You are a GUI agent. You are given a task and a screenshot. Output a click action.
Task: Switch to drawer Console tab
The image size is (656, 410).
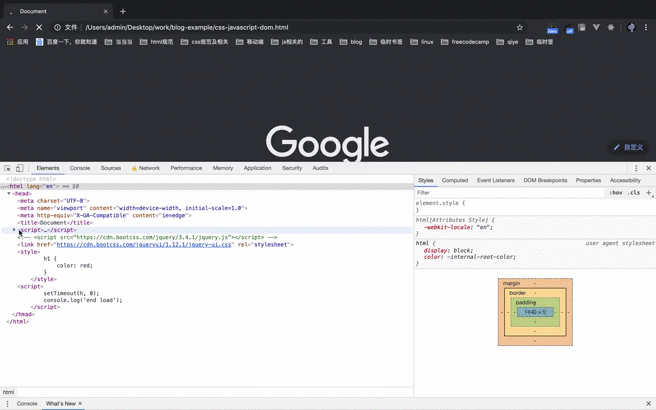[x=27, y=403]
